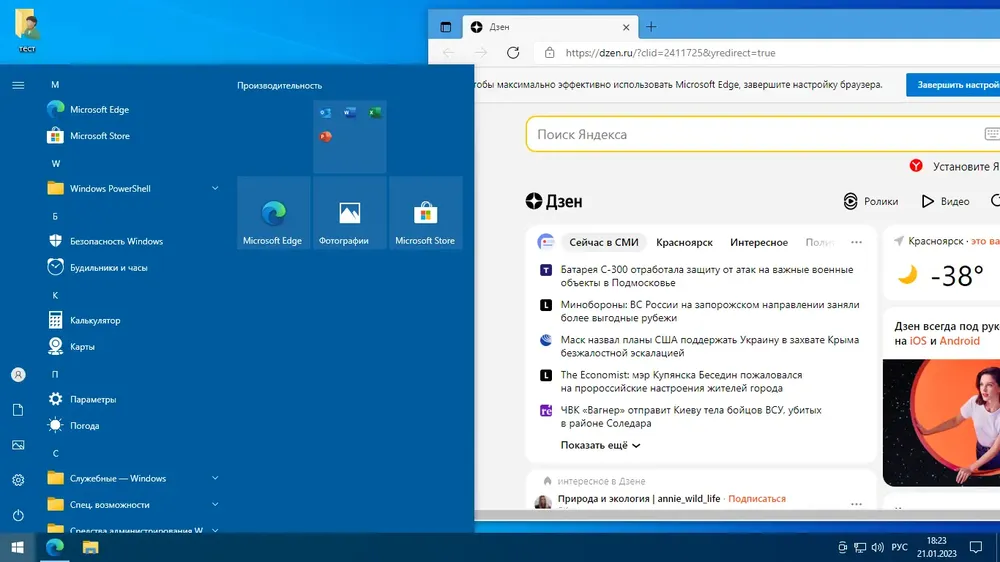The image size is (1000, 562).
Task: Click Подписаться link on annie_wild_life
Action: coord(757,499)
